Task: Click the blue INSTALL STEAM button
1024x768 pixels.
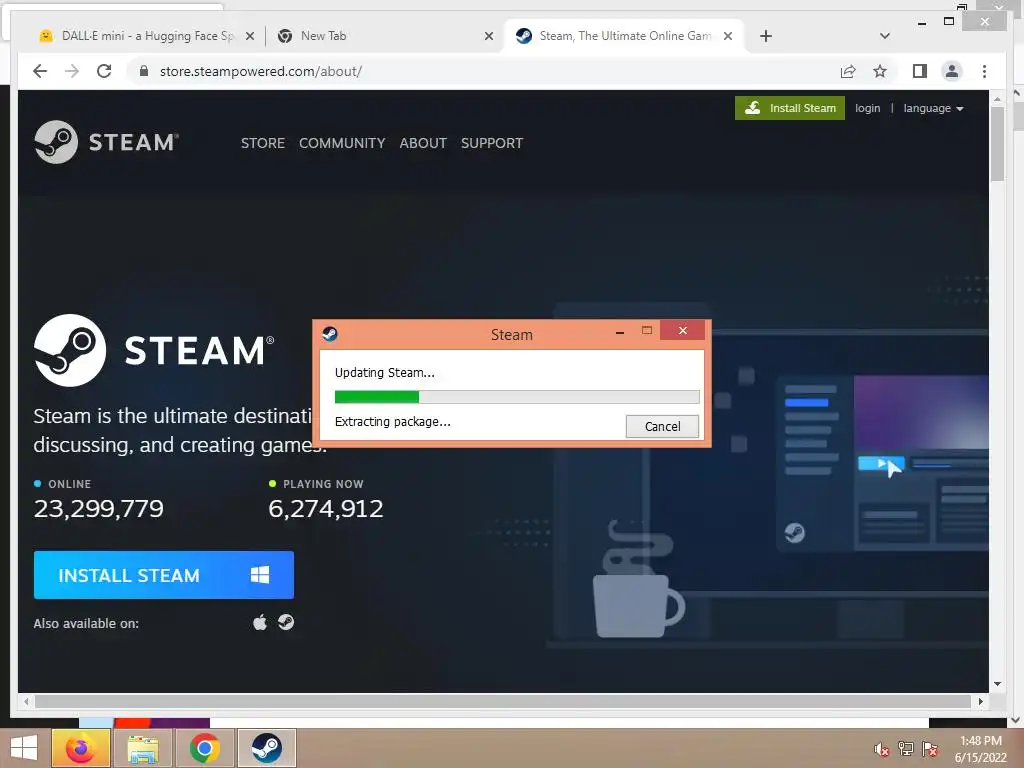Action: [x=163, y=575]
